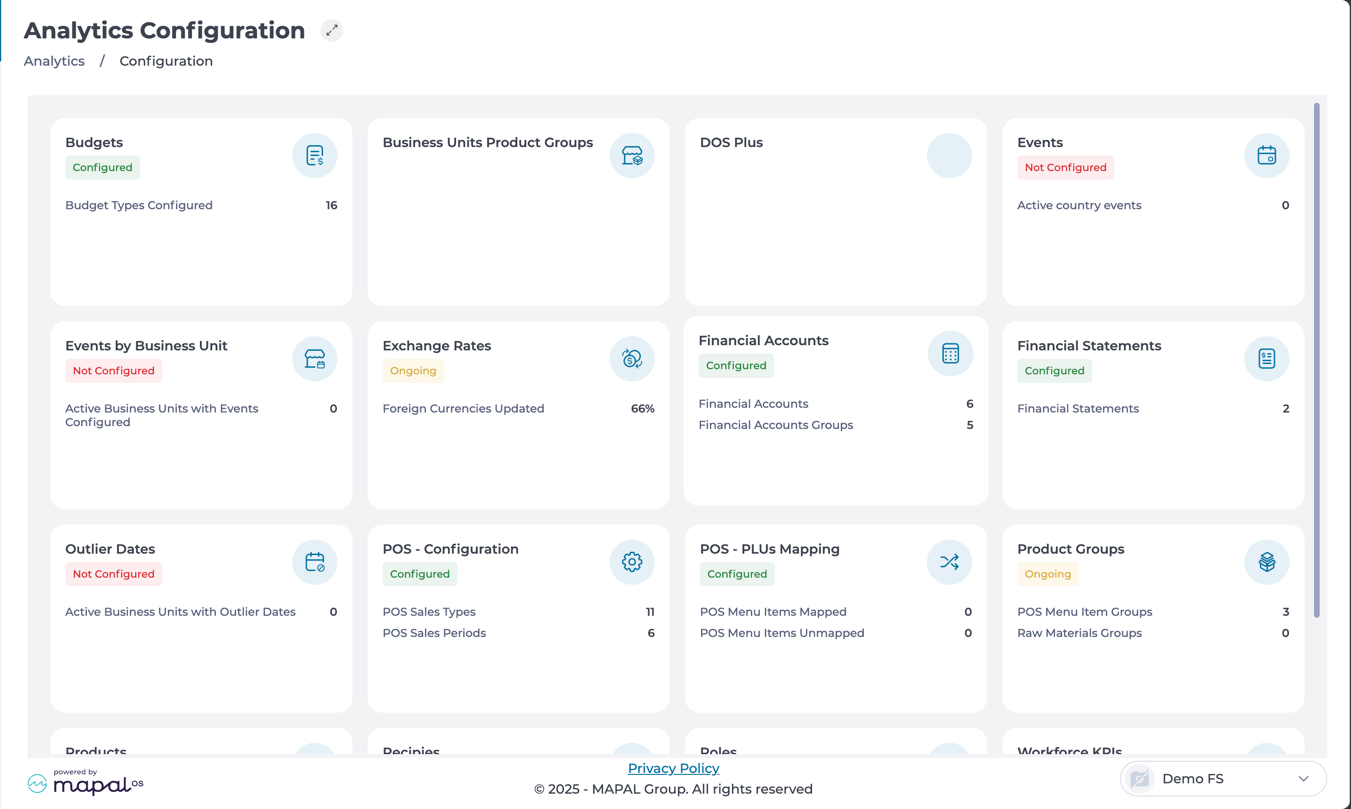Click the Analytics Configuration page heading

164,30
